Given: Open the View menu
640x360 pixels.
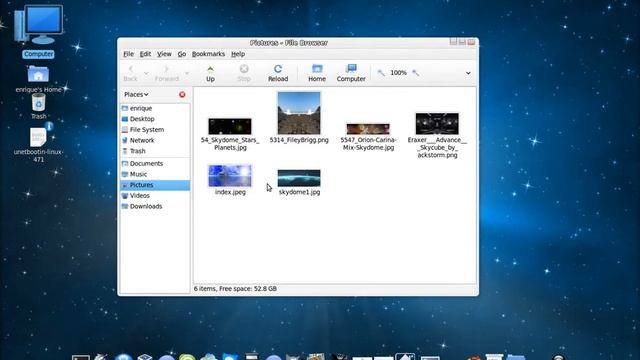Looking at the screenshot, I should point(164,54).
